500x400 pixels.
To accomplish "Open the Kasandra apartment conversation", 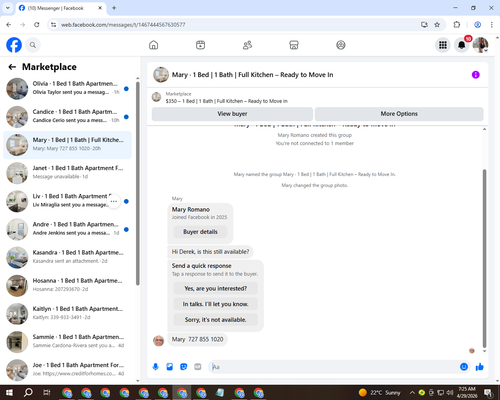I will 67,258.
